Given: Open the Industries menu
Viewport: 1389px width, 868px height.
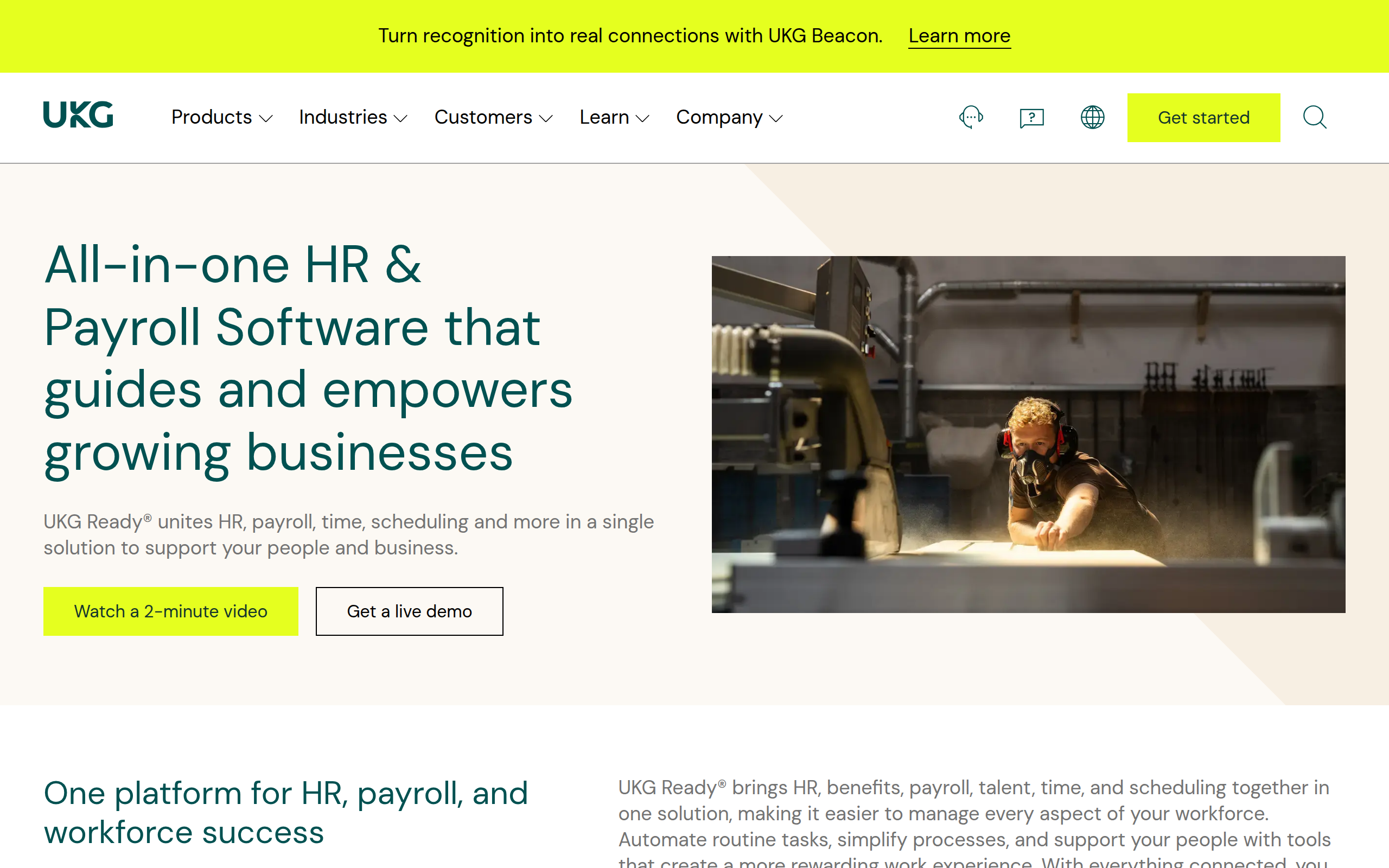Looking at the screenshot, I should click(x=343, y=117).
